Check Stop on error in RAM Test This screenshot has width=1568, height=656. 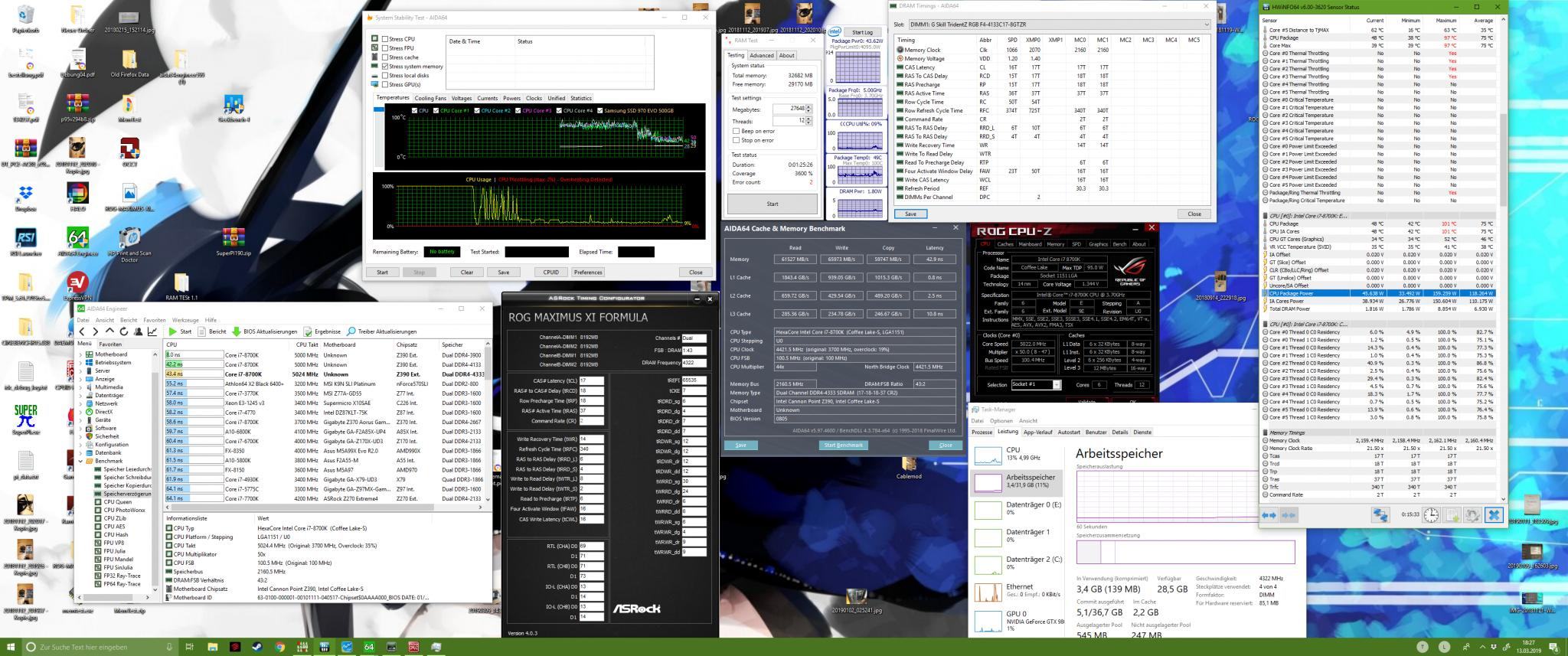tap(736, 140)
